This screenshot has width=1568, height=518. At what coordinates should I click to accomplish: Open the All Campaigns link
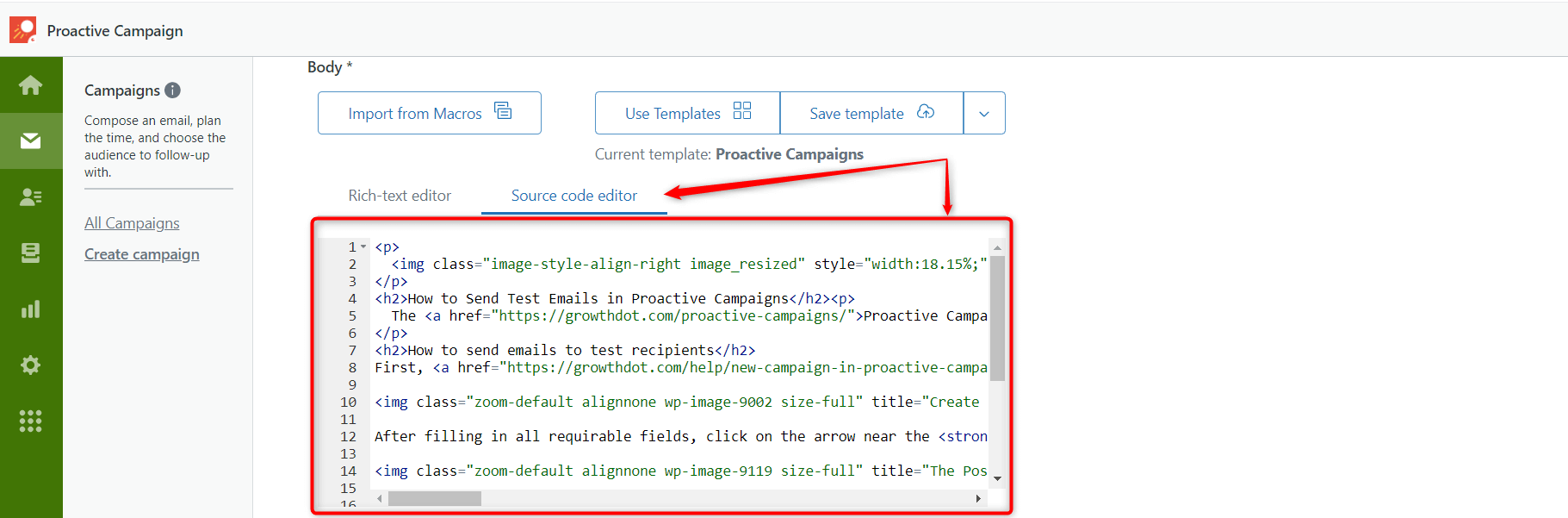(132, 223)
